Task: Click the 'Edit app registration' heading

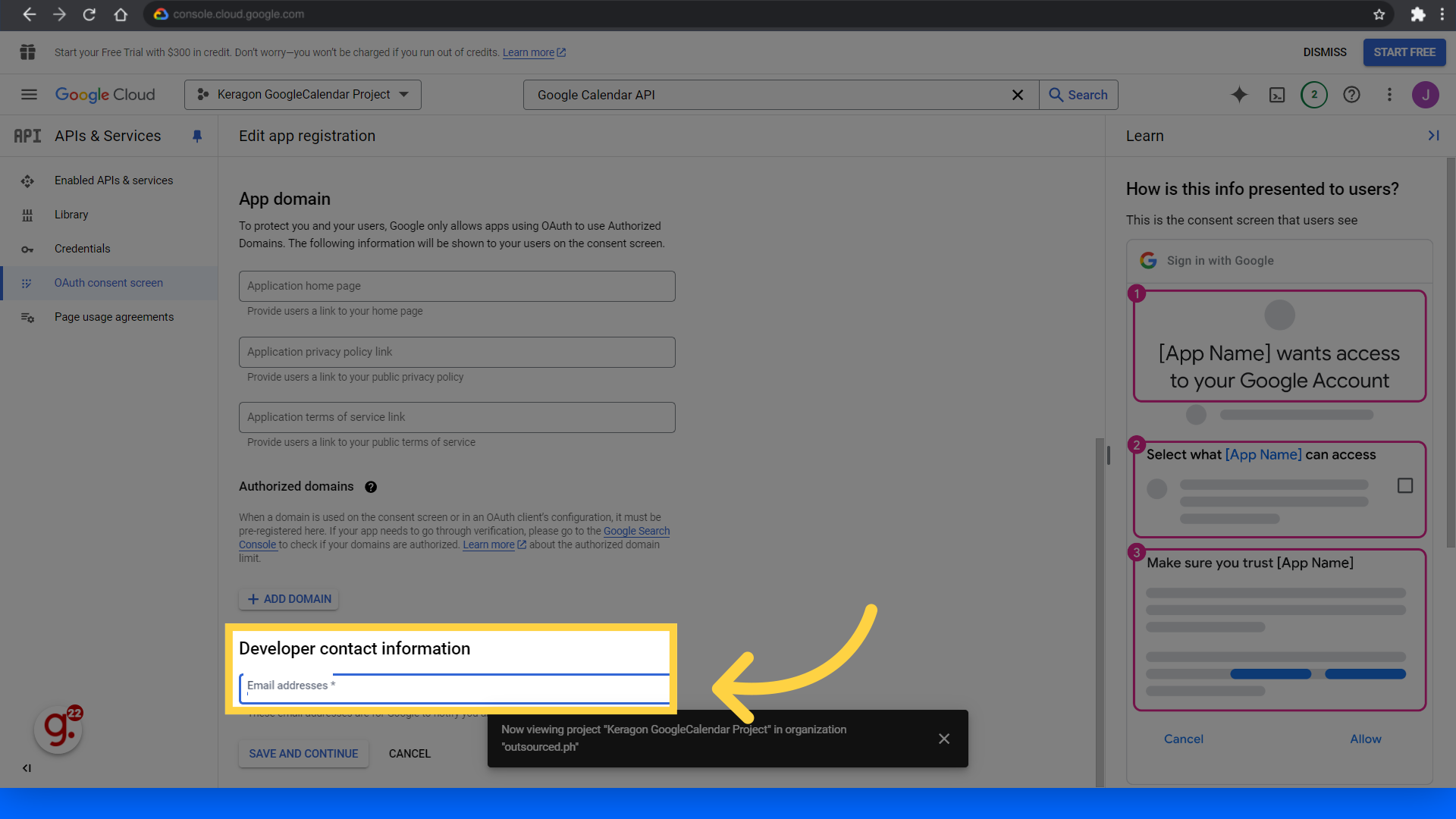Action: (307, 136)
